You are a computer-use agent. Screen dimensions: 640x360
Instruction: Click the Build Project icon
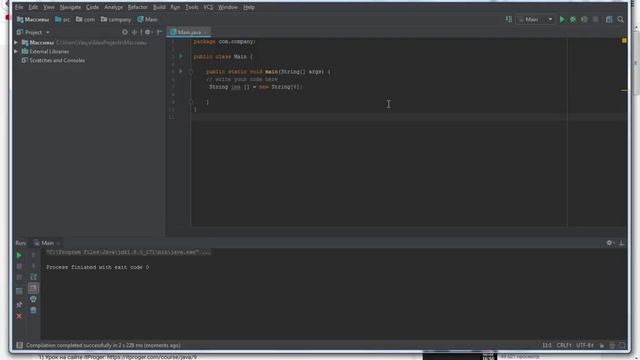tap(509, 19)
